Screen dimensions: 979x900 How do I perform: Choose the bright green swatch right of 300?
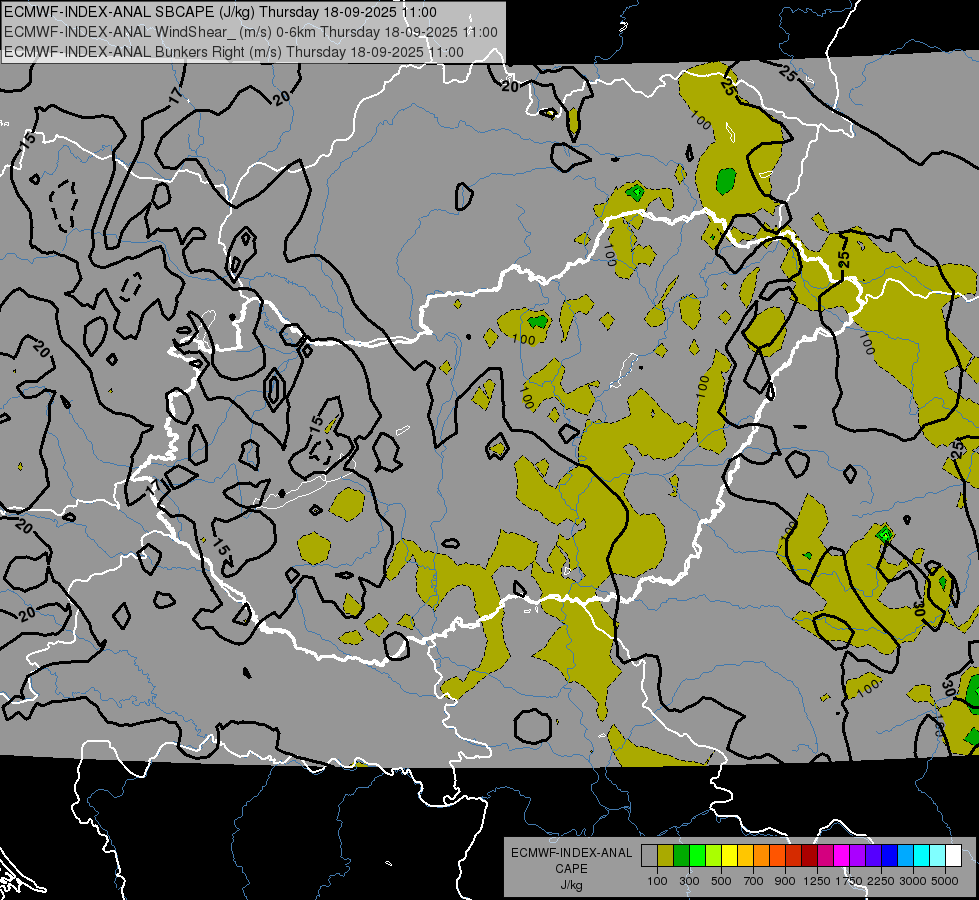tap(697, 856)
